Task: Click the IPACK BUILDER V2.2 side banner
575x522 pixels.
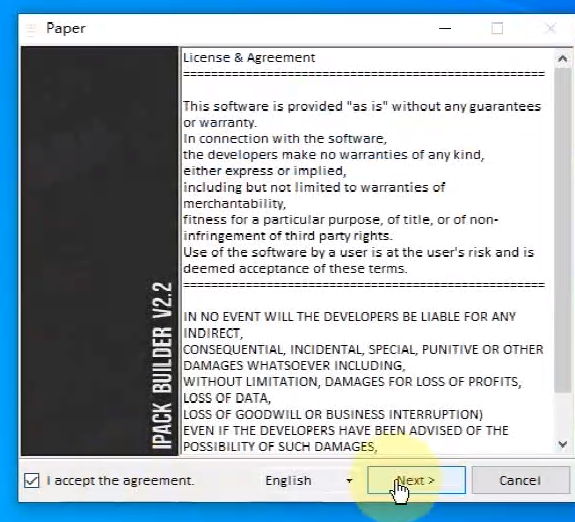Action: tap(99, 251)
